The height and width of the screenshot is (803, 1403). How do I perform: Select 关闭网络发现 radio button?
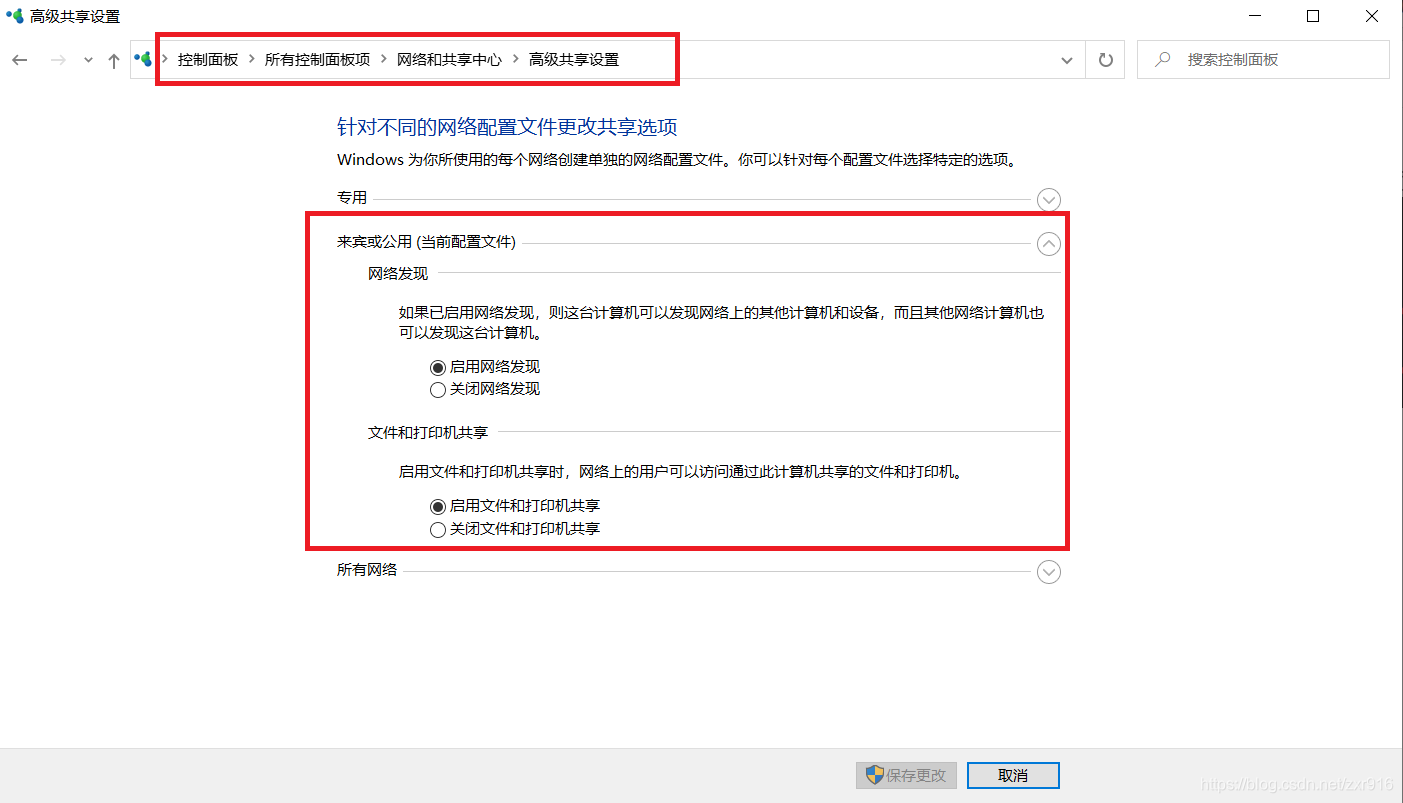tap(437, 389)
